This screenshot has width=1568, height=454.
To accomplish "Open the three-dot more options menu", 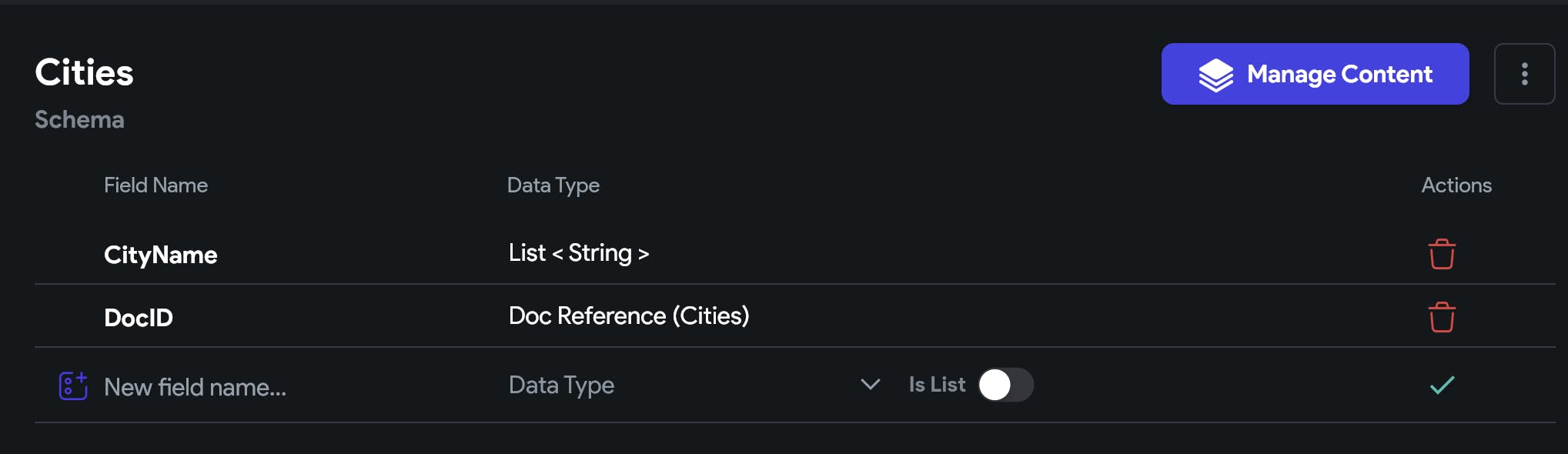I will click(1523, 74).
